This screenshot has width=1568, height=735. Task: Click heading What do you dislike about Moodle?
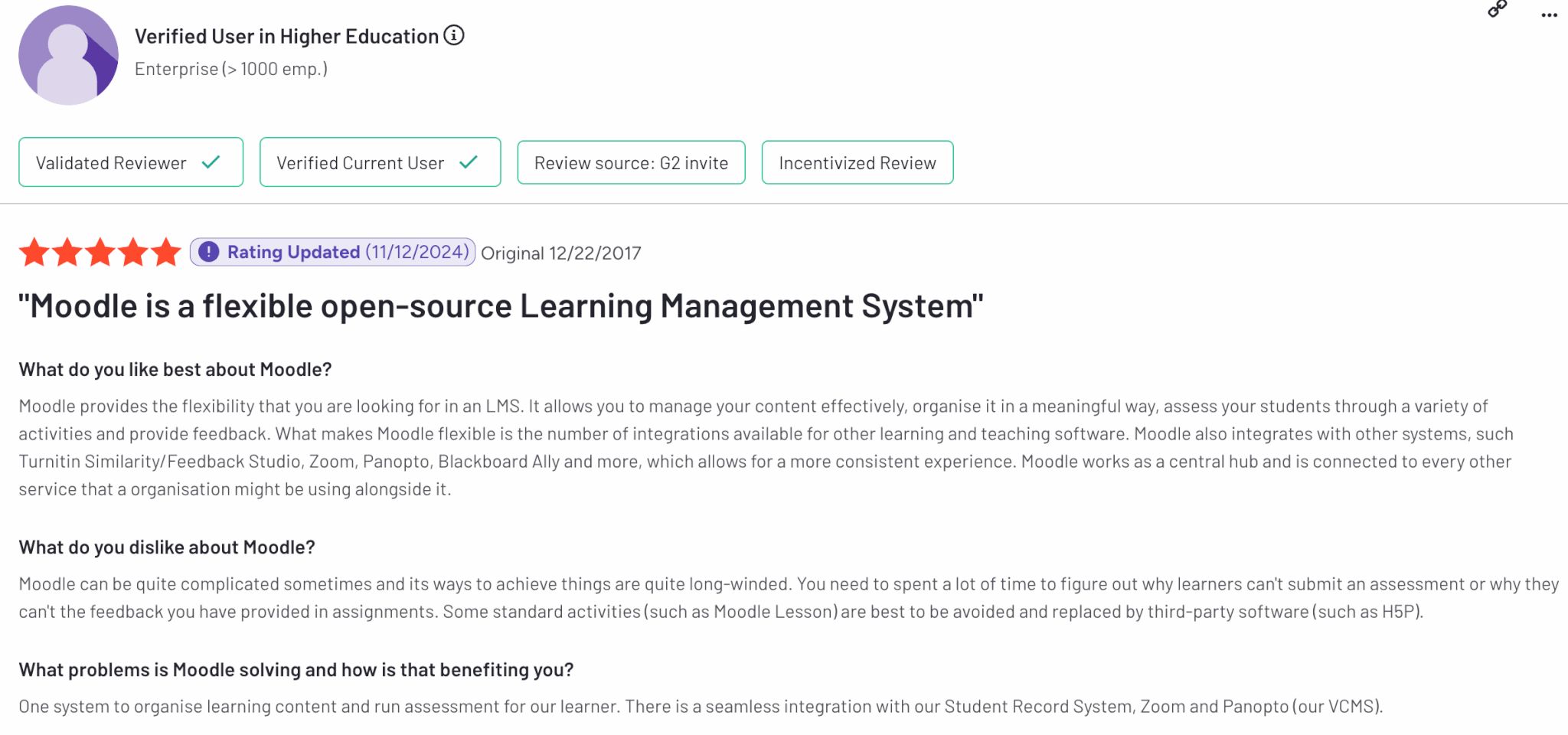click(167, 547)
